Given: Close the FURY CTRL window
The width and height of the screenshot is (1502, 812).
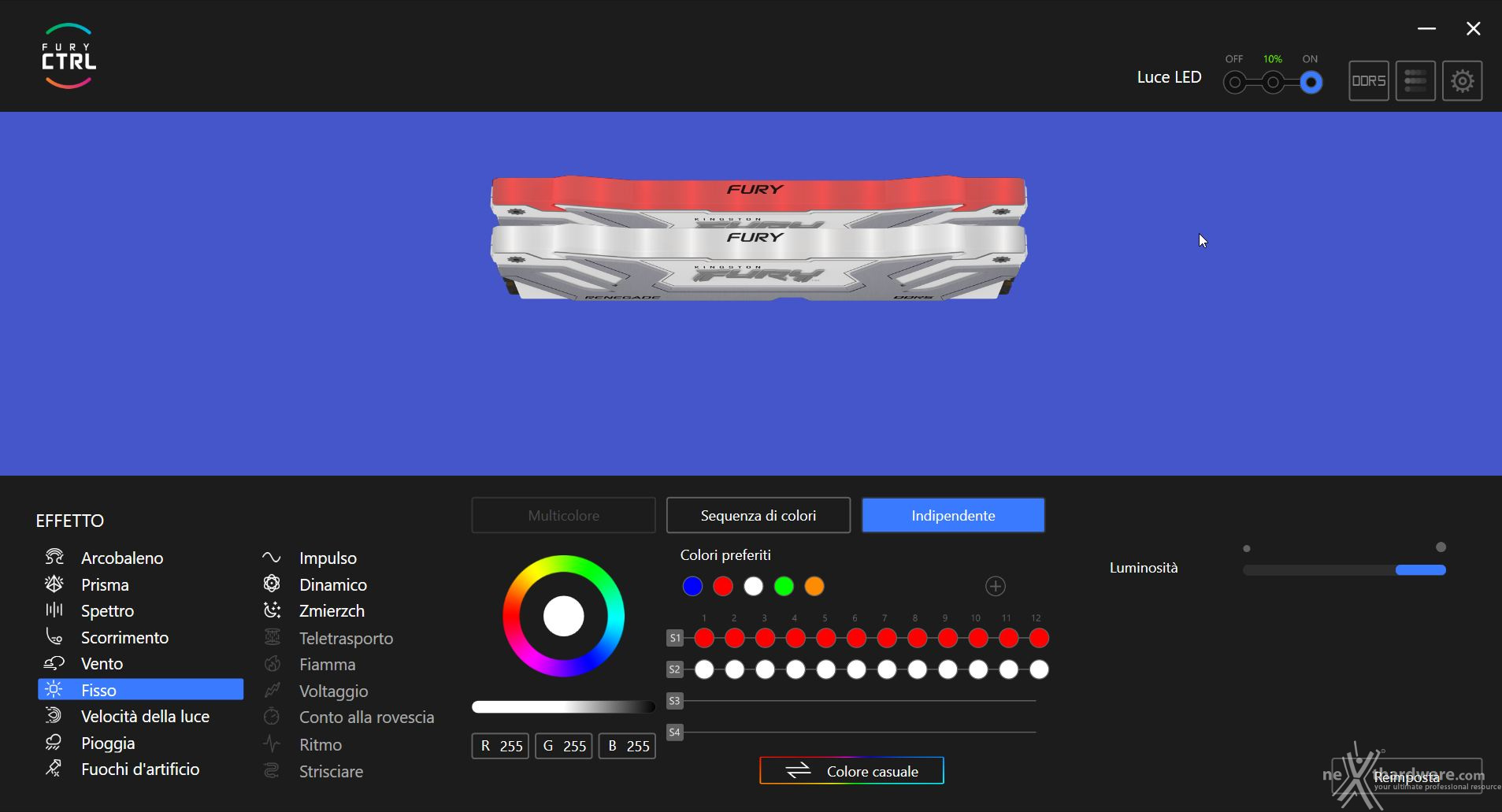Looking at the screenshot, I should point(1473,29).
